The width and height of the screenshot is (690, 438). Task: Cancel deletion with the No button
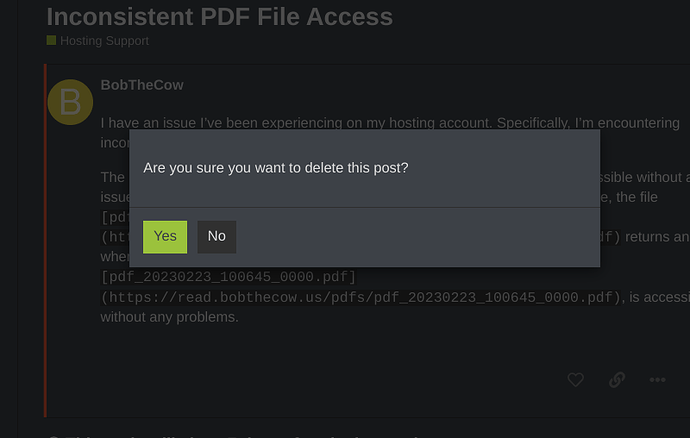(217, 237)
